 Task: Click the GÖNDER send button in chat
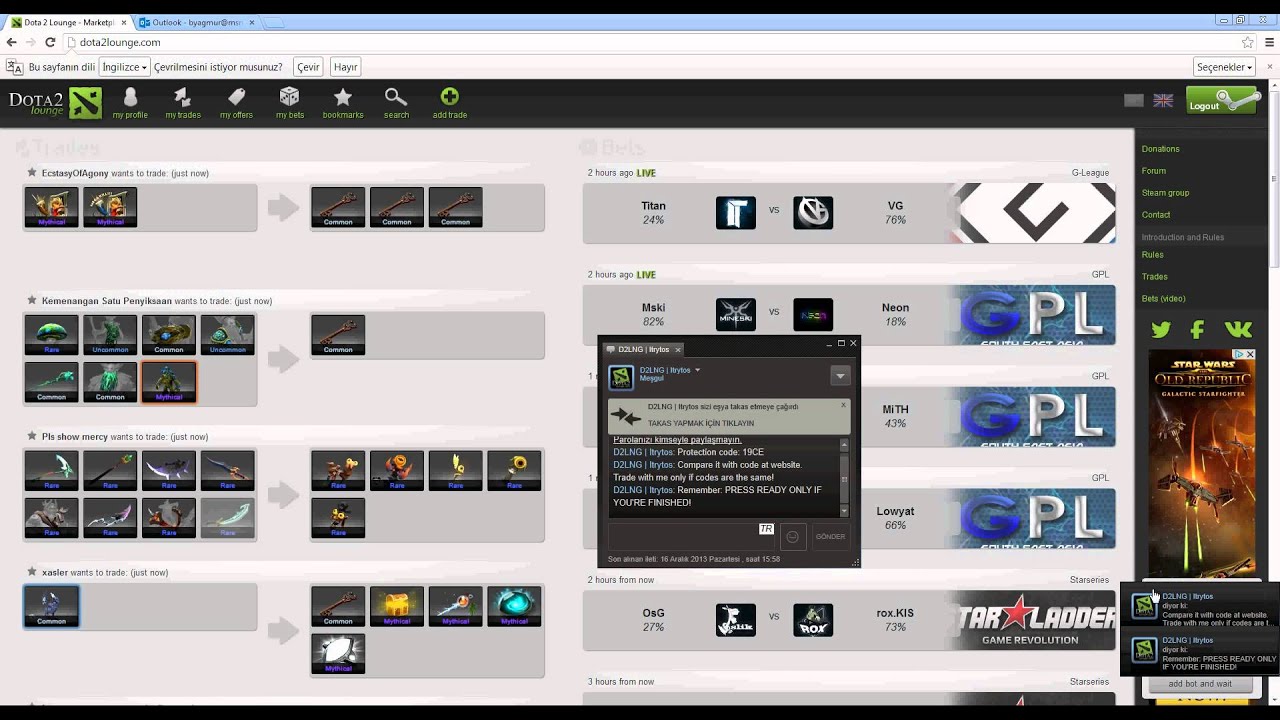coord(830,537)
